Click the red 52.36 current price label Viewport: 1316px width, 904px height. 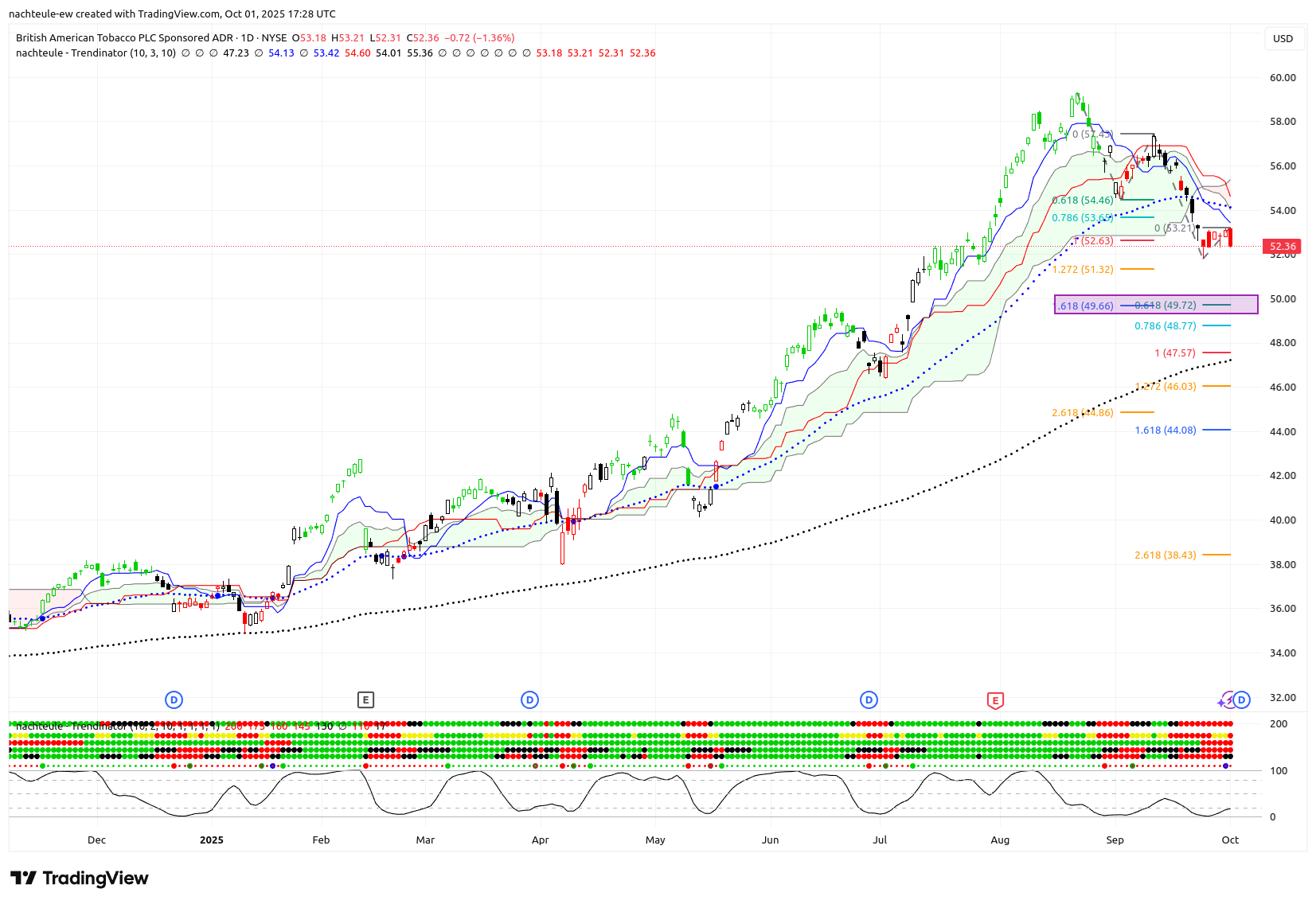tap(1283, 247)
